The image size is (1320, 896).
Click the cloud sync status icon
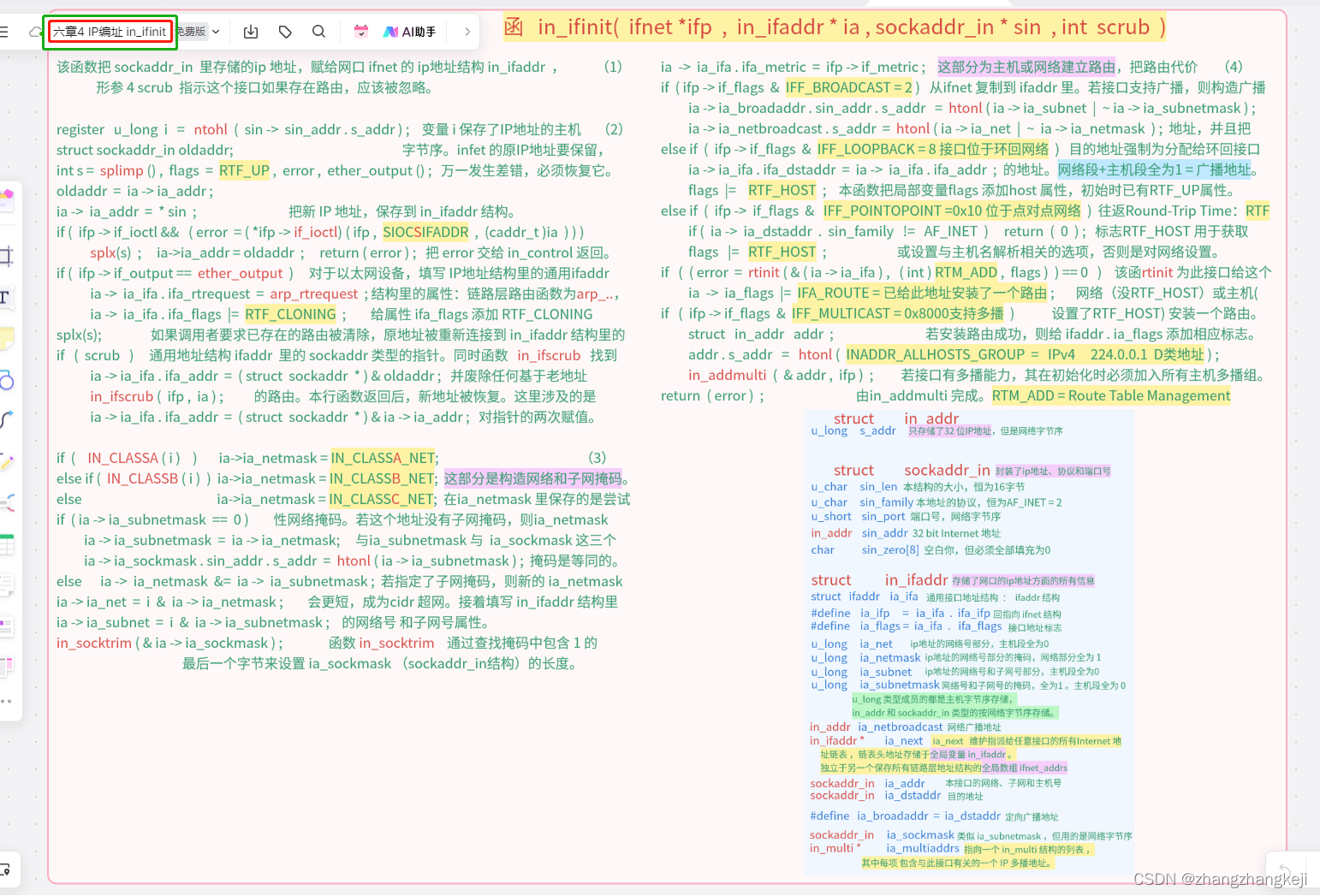pyautogui.click(x=35, y=32)
